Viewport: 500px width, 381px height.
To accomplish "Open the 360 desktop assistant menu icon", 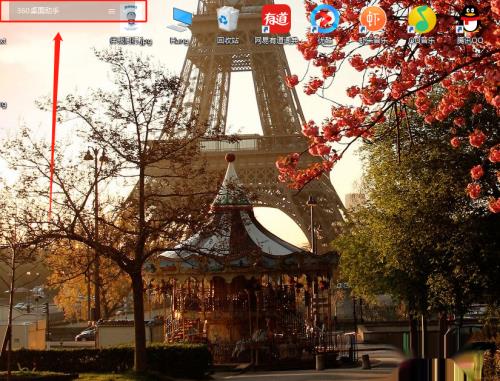I will pos(112,11).
